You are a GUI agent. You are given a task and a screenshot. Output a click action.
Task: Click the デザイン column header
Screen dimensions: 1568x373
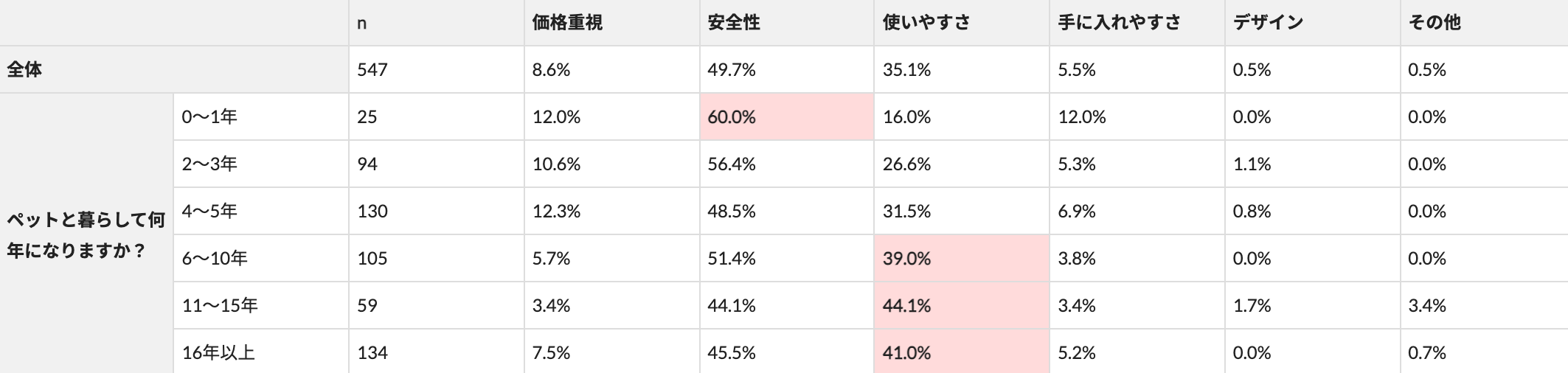tap(1268, 23)
